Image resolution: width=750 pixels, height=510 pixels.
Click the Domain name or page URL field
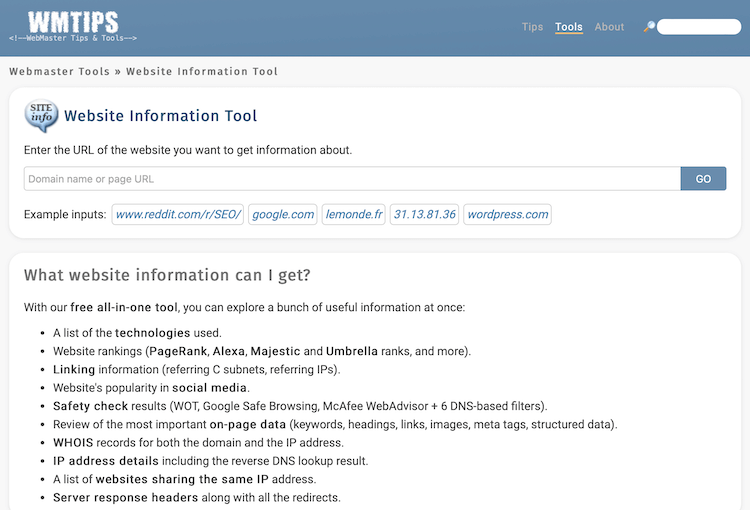pyautogui.click(x=352, y=179)
